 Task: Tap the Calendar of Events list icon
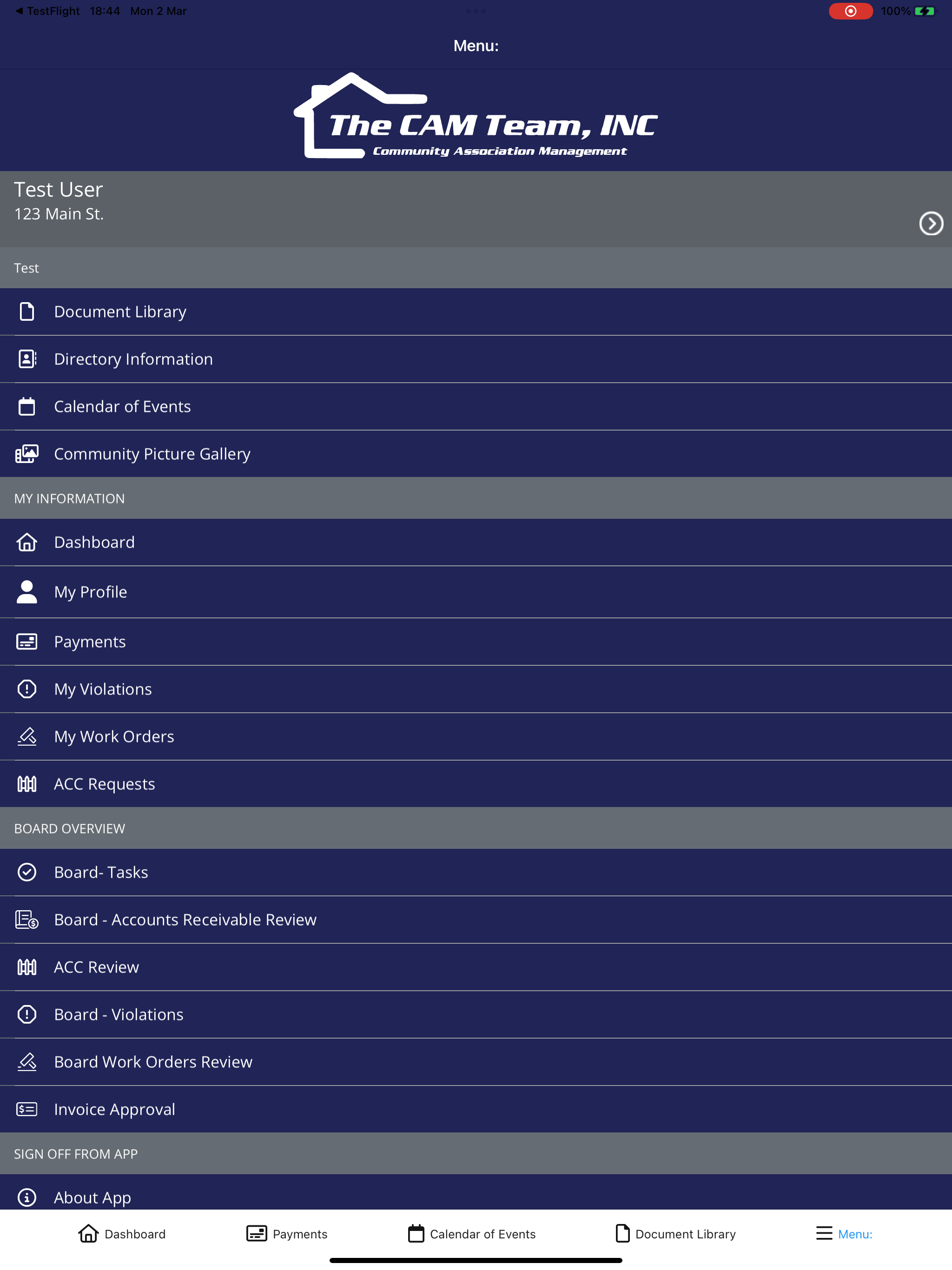point(26,406)
